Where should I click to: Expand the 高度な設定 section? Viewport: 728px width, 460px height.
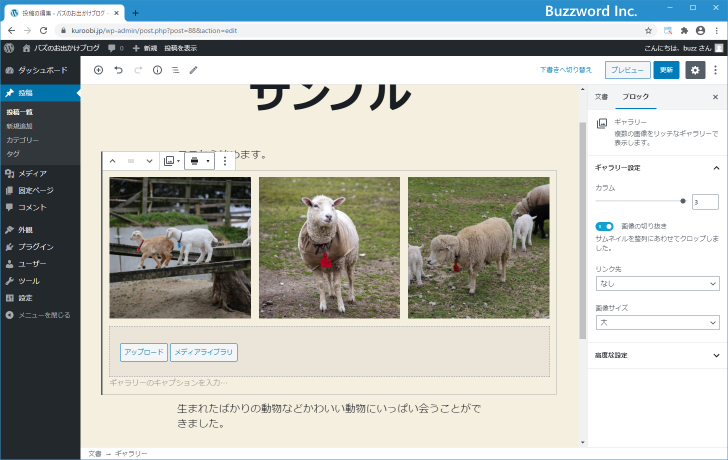click(x=656, y=355)
